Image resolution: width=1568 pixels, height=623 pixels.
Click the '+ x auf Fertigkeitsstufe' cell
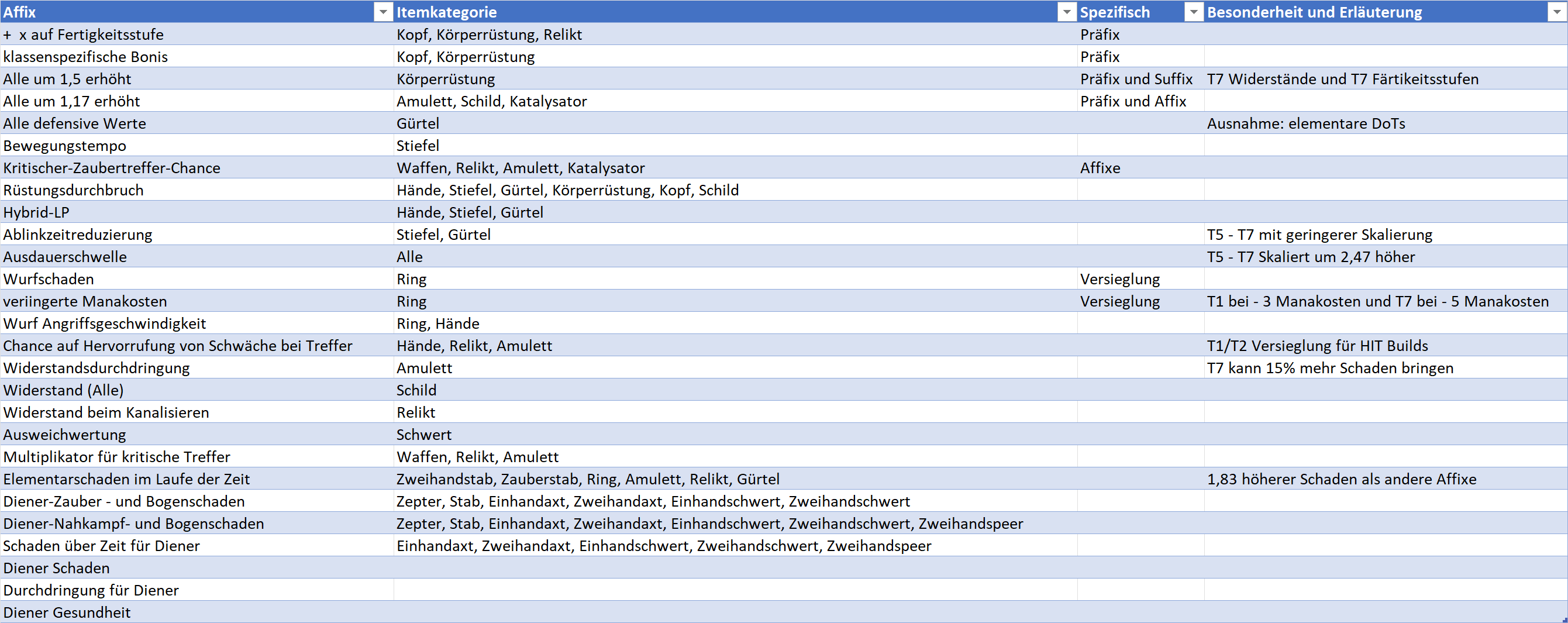[197, 34]
